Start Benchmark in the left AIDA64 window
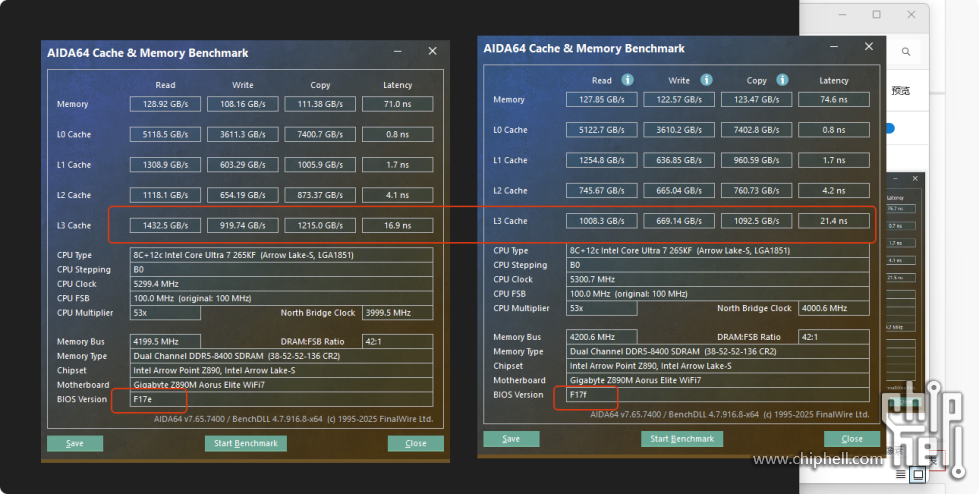The height and width of the screenshot is (494, 979). (246, 443)
